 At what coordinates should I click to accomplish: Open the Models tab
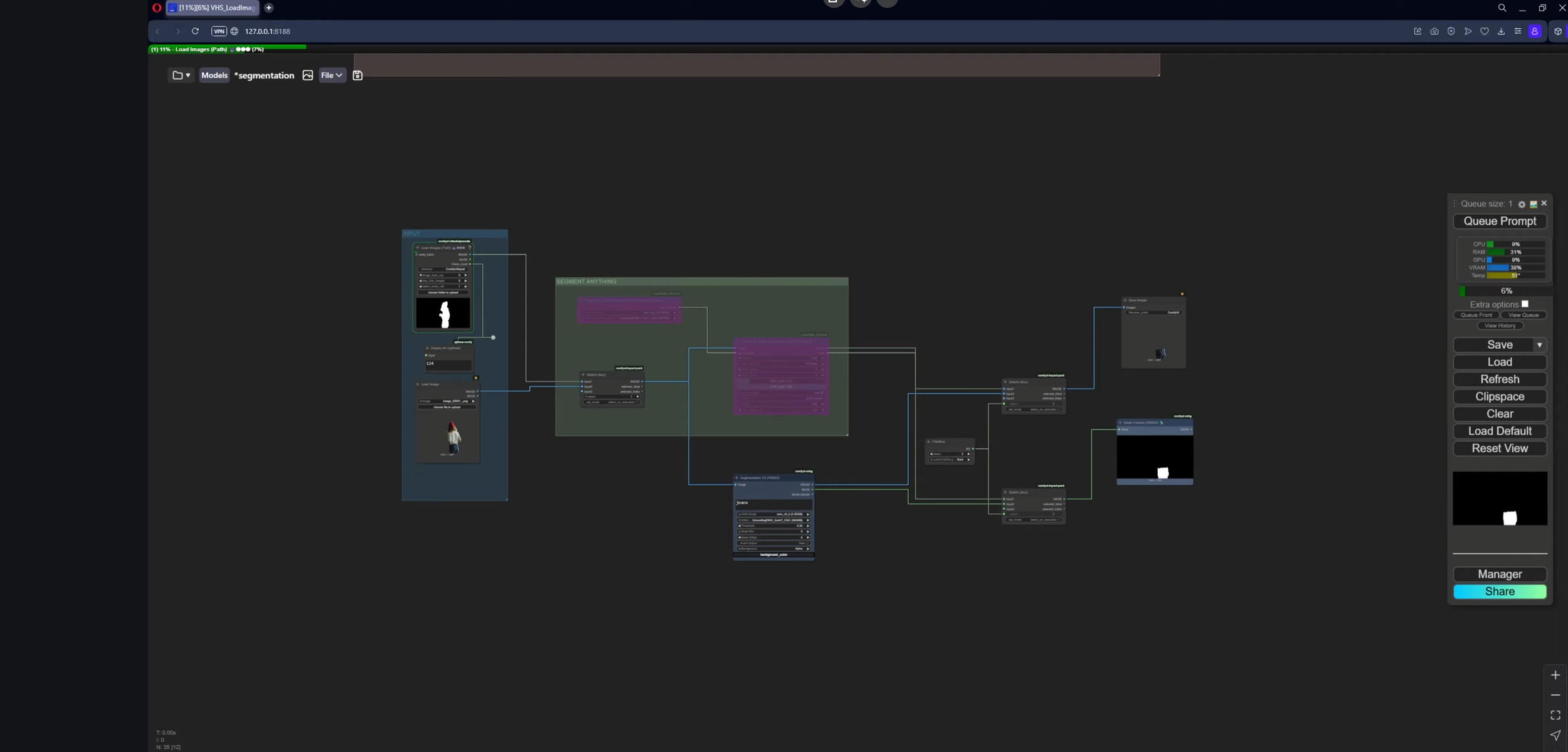214,75
